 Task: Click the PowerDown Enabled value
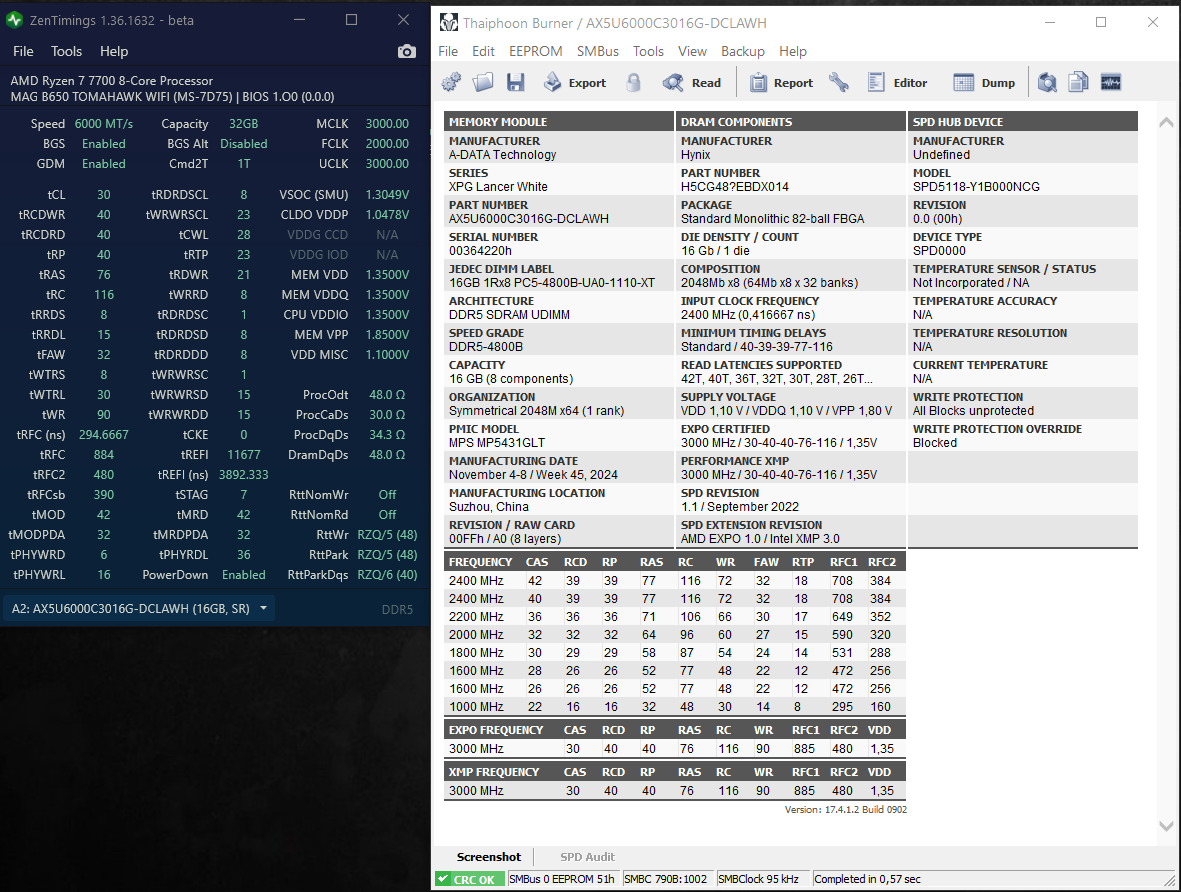244,575
